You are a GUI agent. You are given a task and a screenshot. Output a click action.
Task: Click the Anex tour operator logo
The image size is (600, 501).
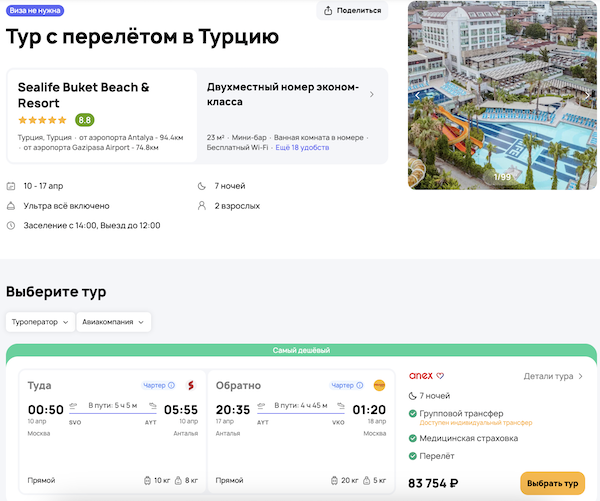(x=420, y=376)
